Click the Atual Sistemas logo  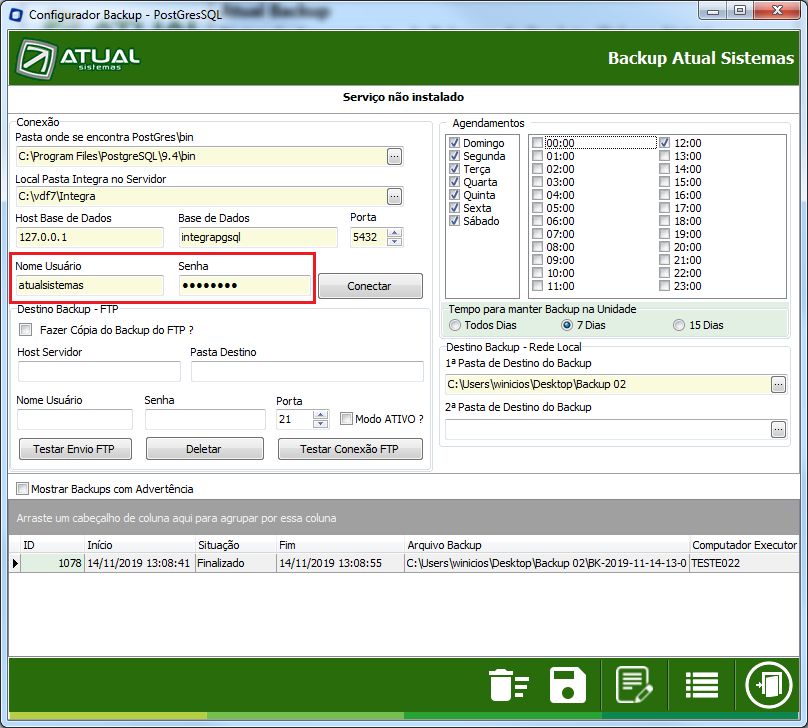[78, 59]
